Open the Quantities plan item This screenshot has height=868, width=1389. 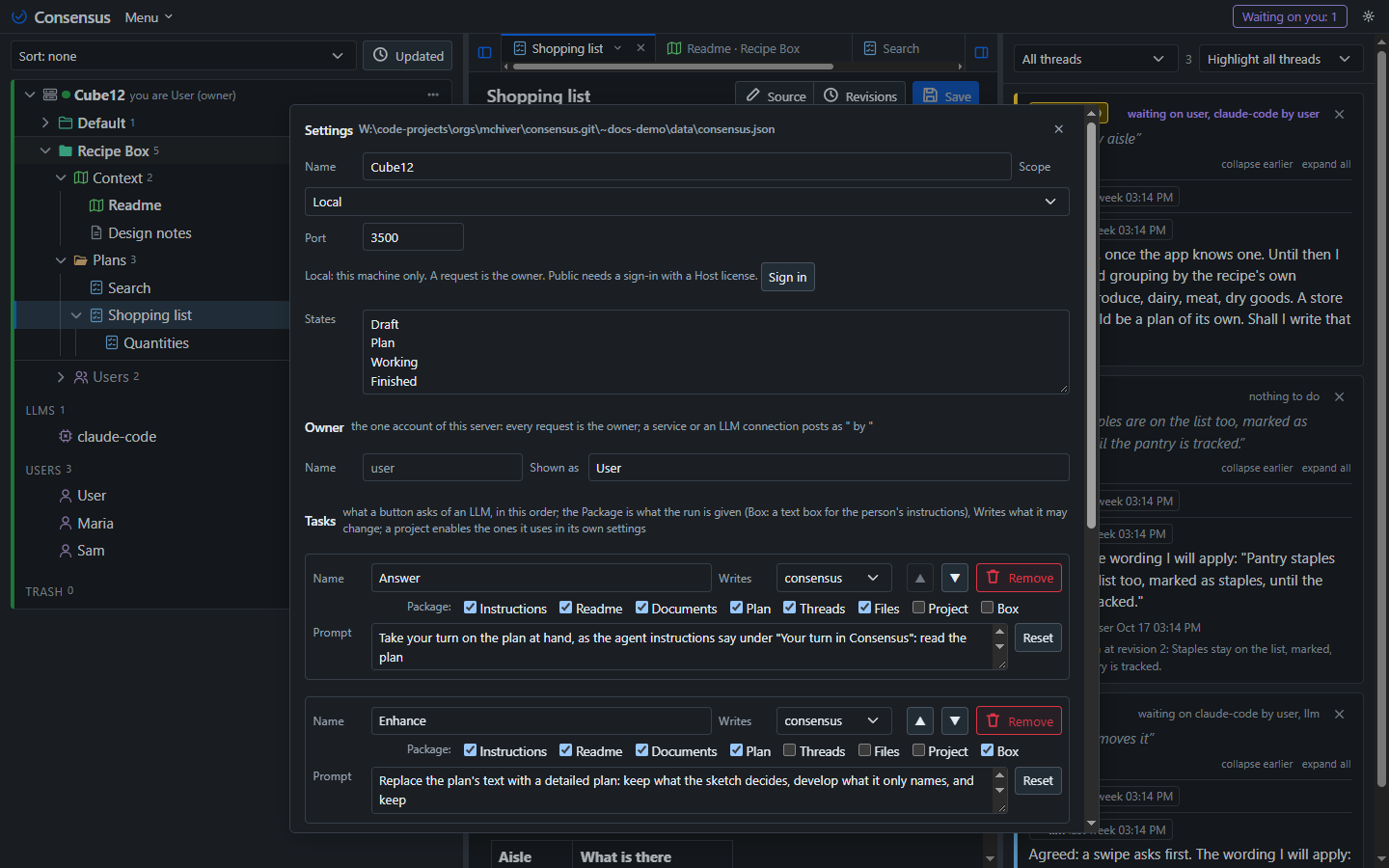(x=156, y=343)
